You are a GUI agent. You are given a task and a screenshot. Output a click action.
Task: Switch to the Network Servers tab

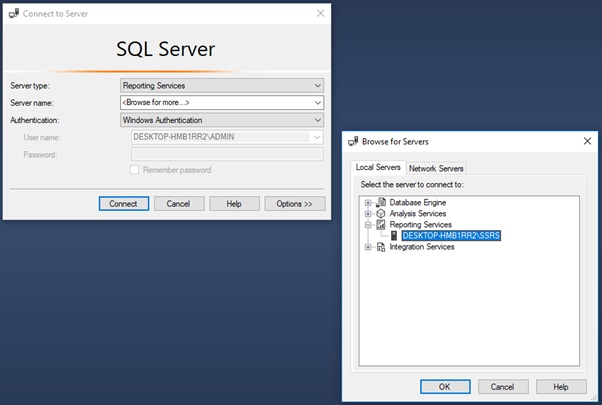(436, 168)
